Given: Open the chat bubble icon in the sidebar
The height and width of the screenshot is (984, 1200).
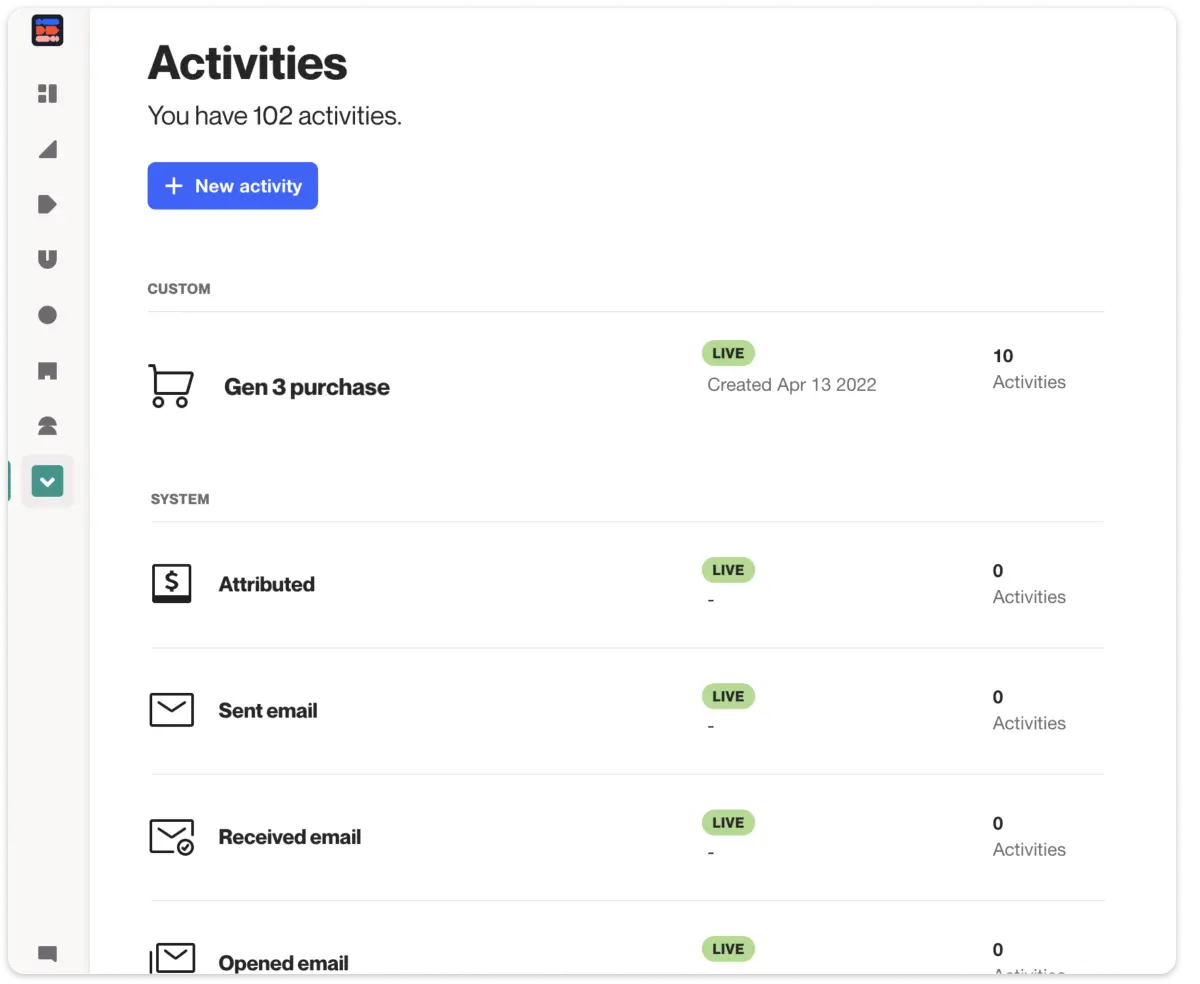Looking at the screenshot, I should coord(47,954).
